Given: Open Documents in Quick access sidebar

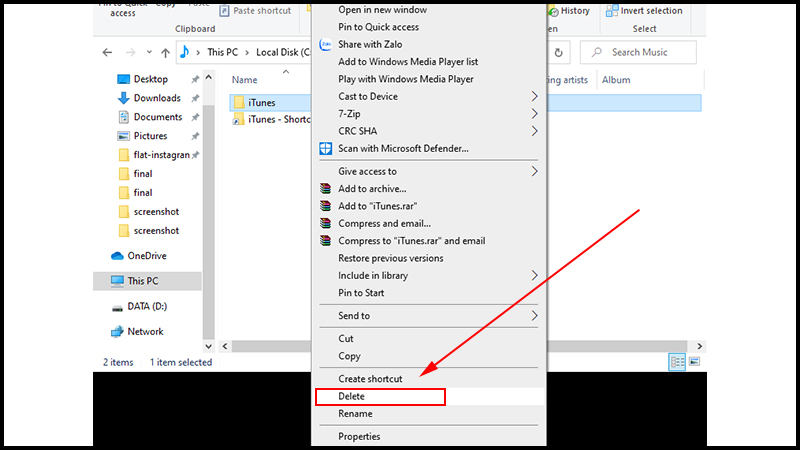Looking at the screenshot, I should tap(158, 117).
